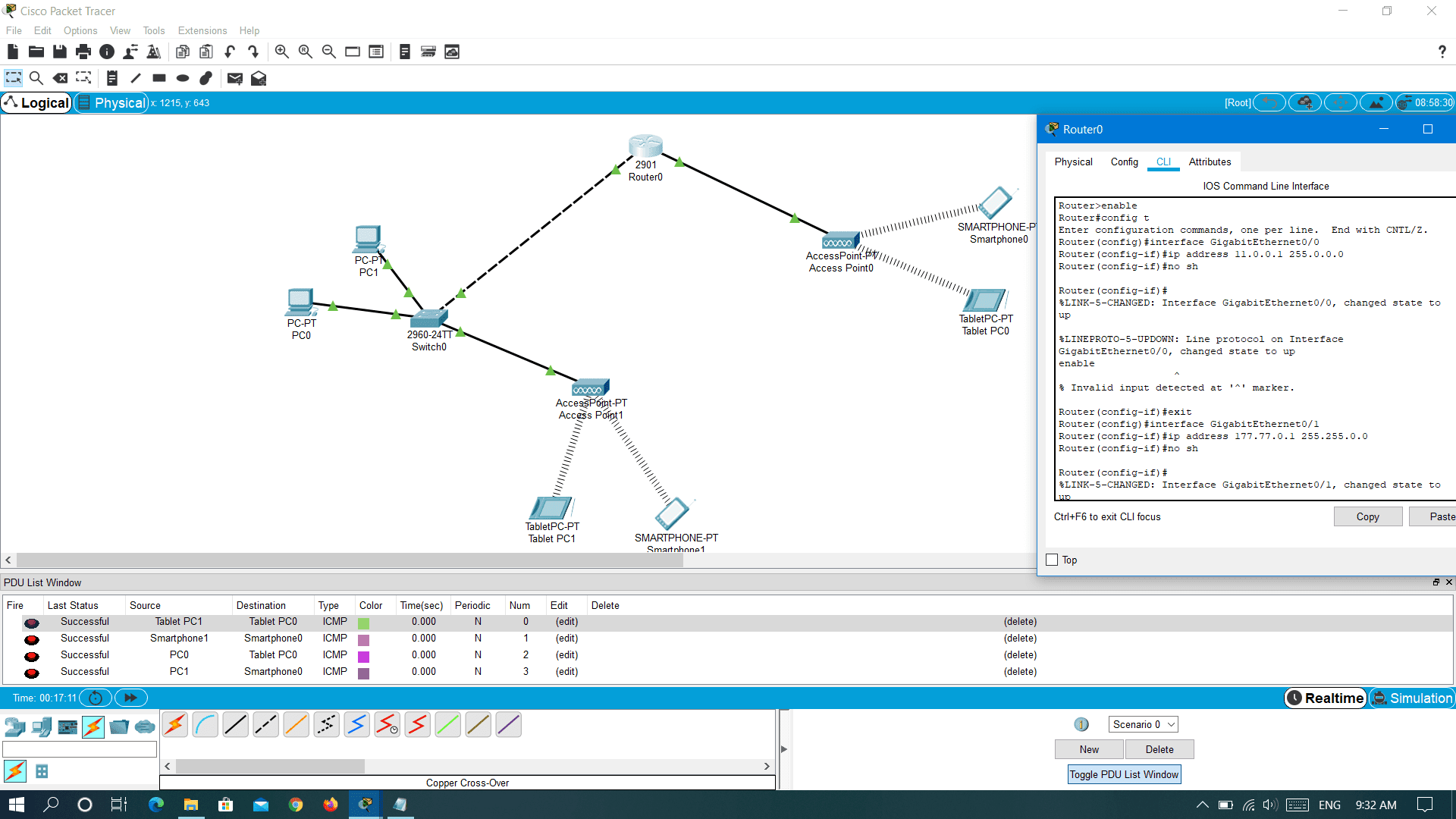1456x819 pixels.
Task: Open the Activity Wizard icon
Action: 130,52
